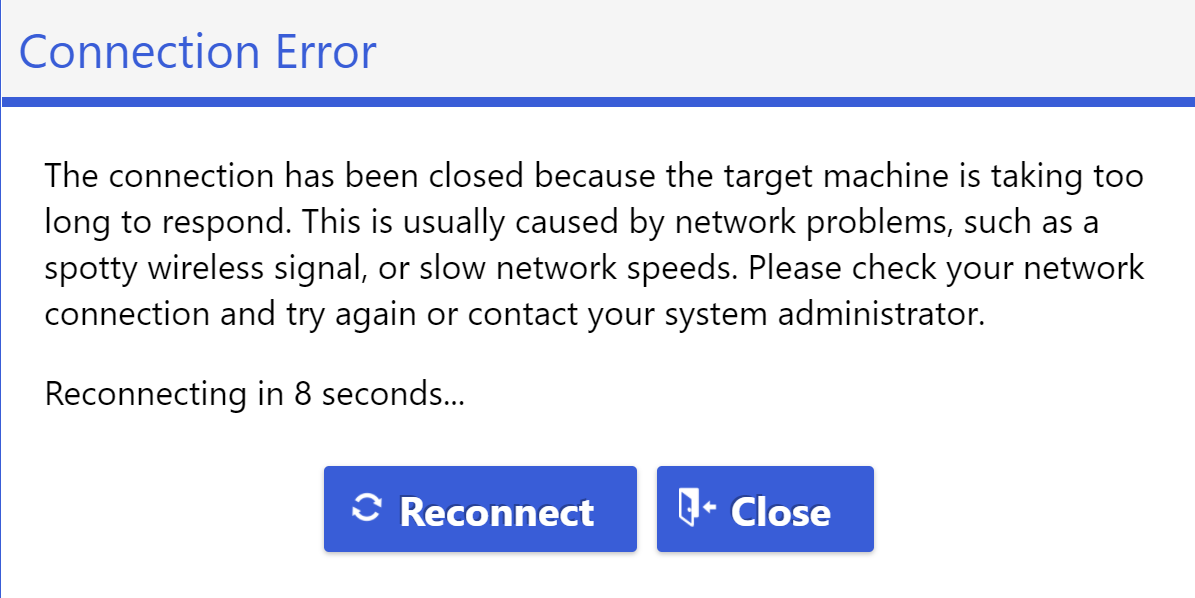
Task: Click the Reconnect button
Action: point(480,509)
